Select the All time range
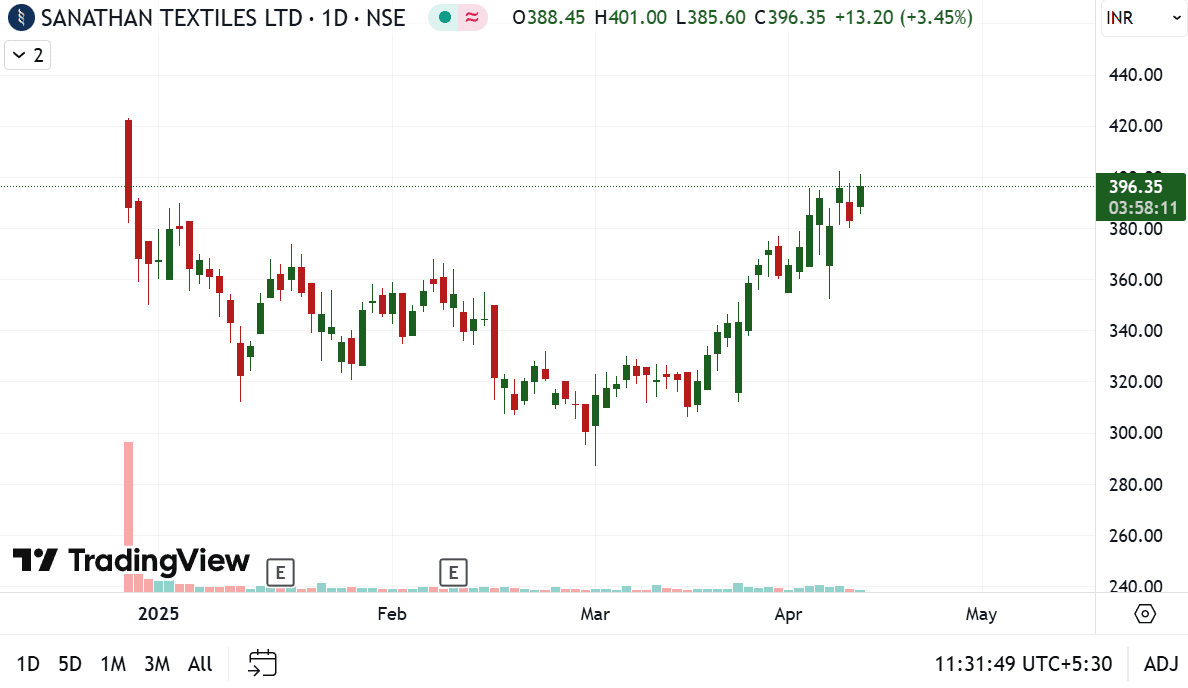This screenshot has width=1188, height=688. click(200, 665)
